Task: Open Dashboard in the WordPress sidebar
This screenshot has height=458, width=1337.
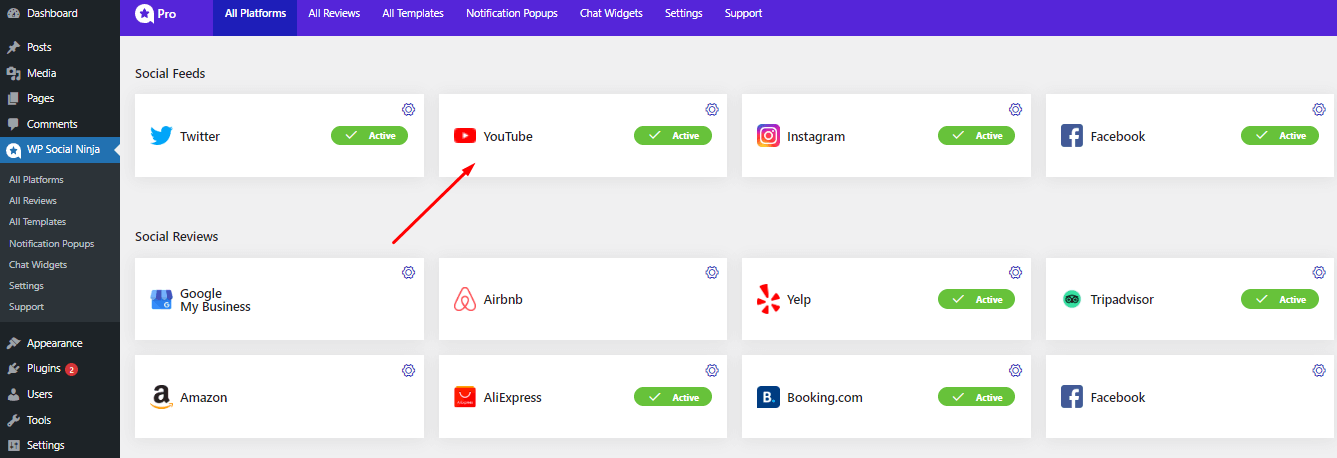Action: click(x=60, y=14)
